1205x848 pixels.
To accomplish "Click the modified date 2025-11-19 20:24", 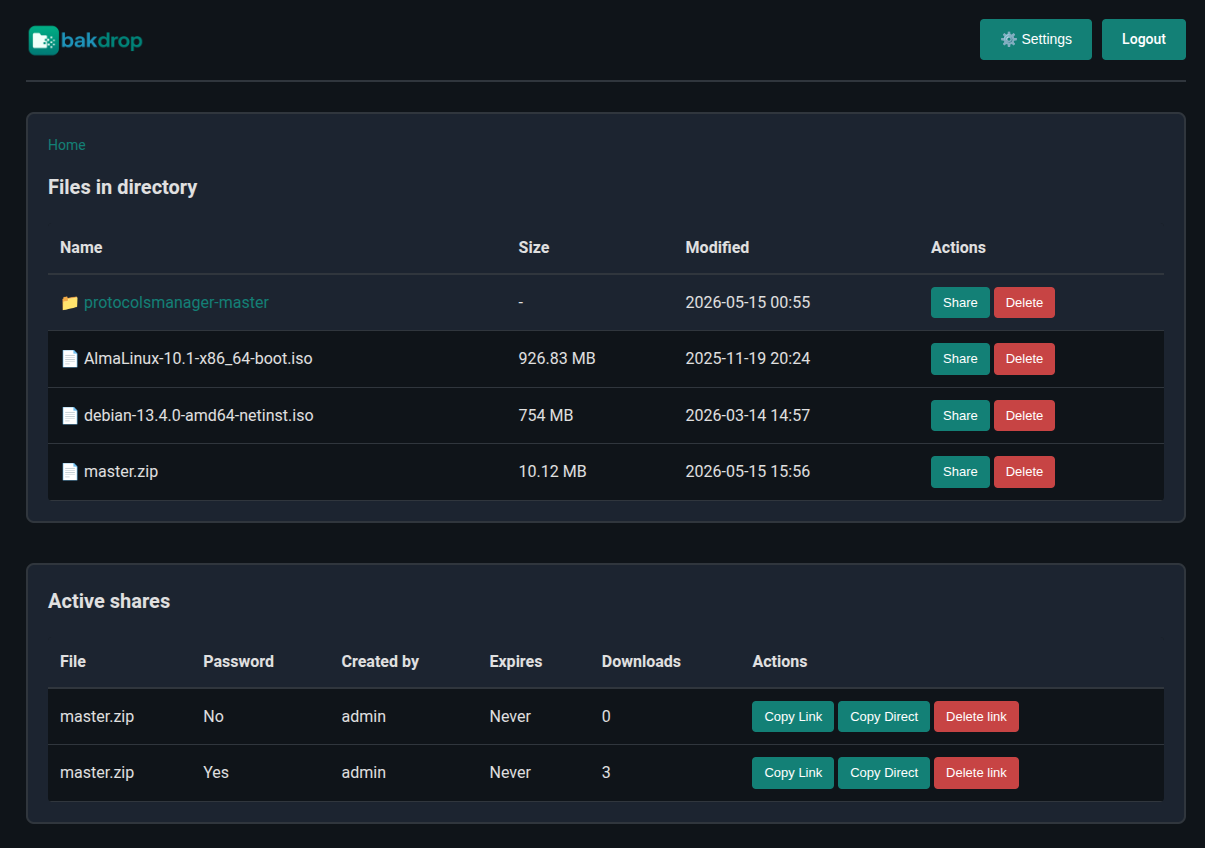I will [748, 358].
